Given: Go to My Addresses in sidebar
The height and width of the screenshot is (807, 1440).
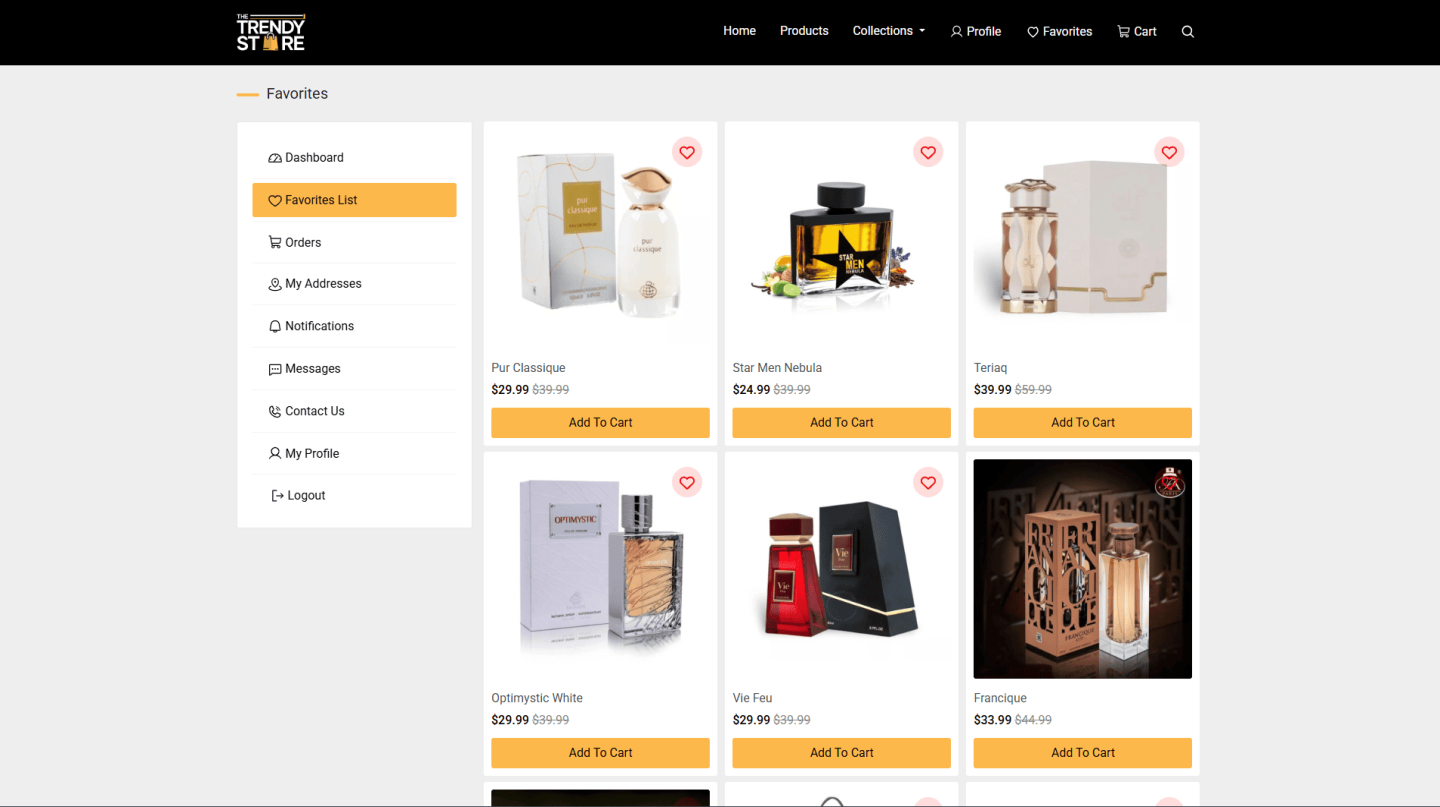Looking at the screenshot, I should [x=354, y=284].
